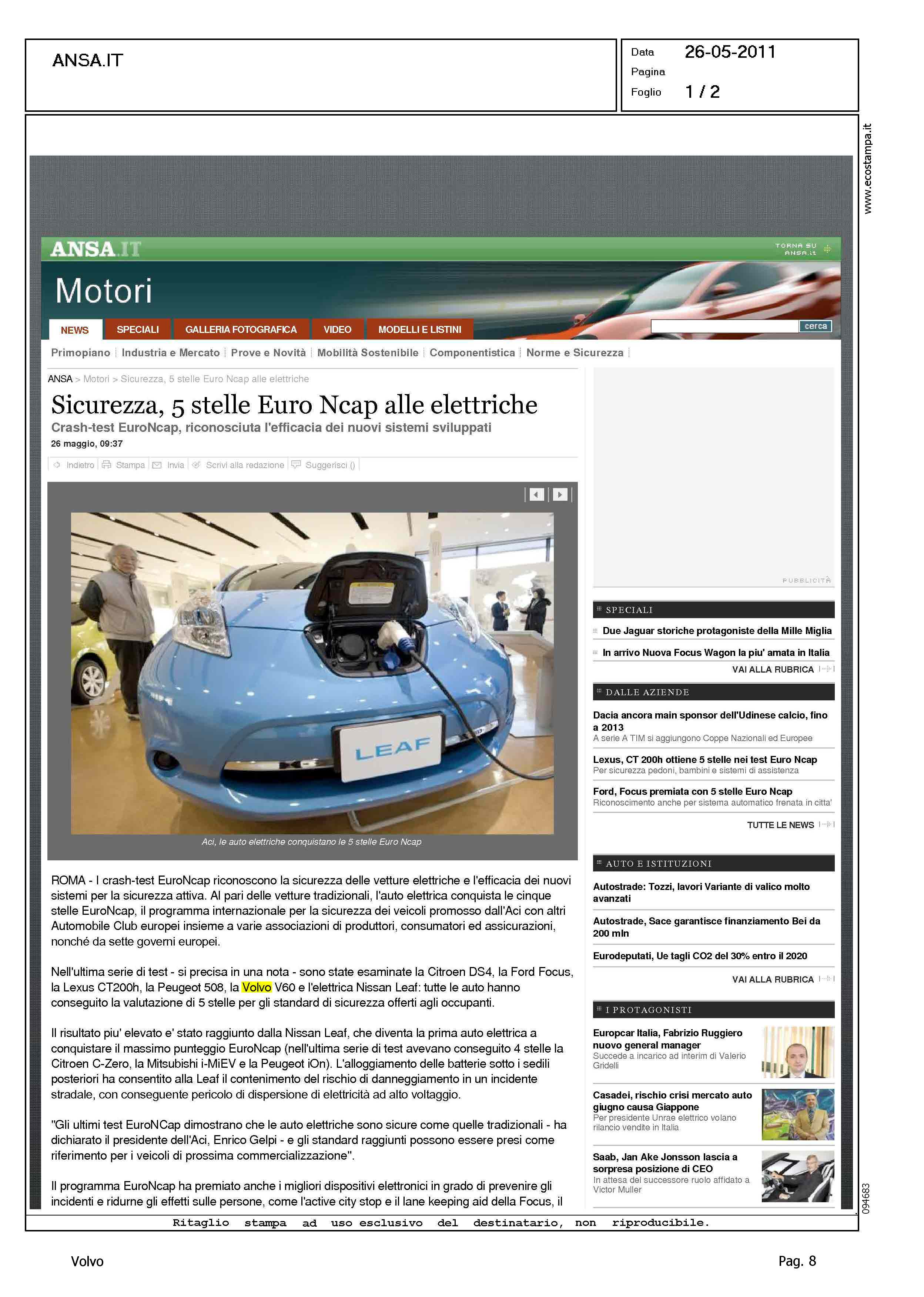Click the Suggerisci speech bubble icon
The width and height of the screenshot is (924, 1297).
point(296,465)
